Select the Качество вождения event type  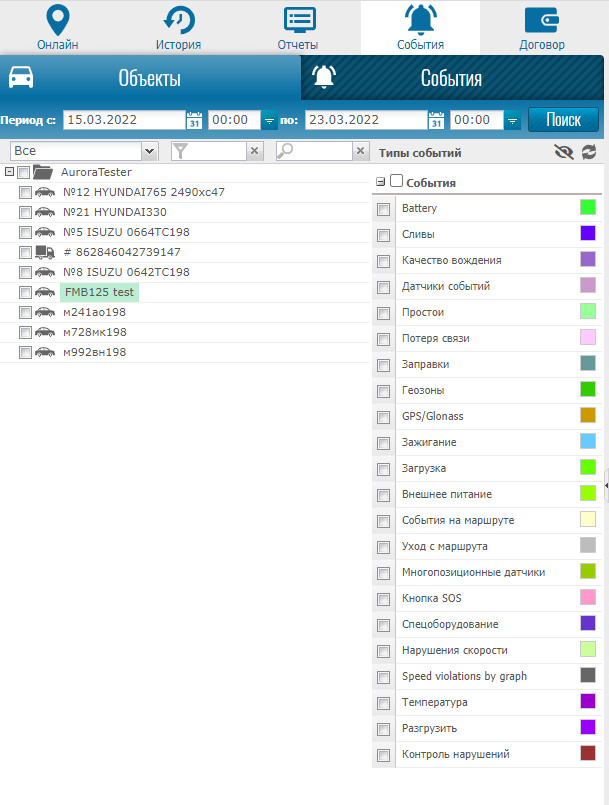click(451, 260)
